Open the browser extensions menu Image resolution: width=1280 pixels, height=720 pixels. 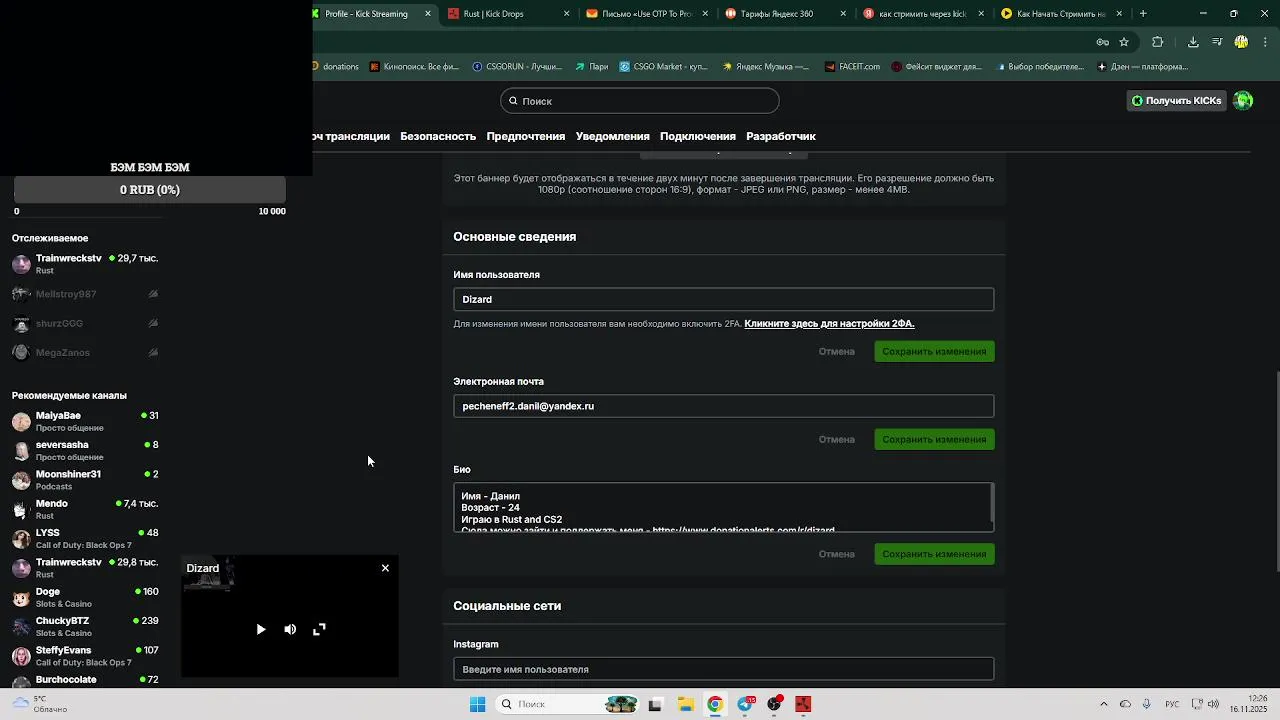pyautogui.click(x=1158, y=42)
